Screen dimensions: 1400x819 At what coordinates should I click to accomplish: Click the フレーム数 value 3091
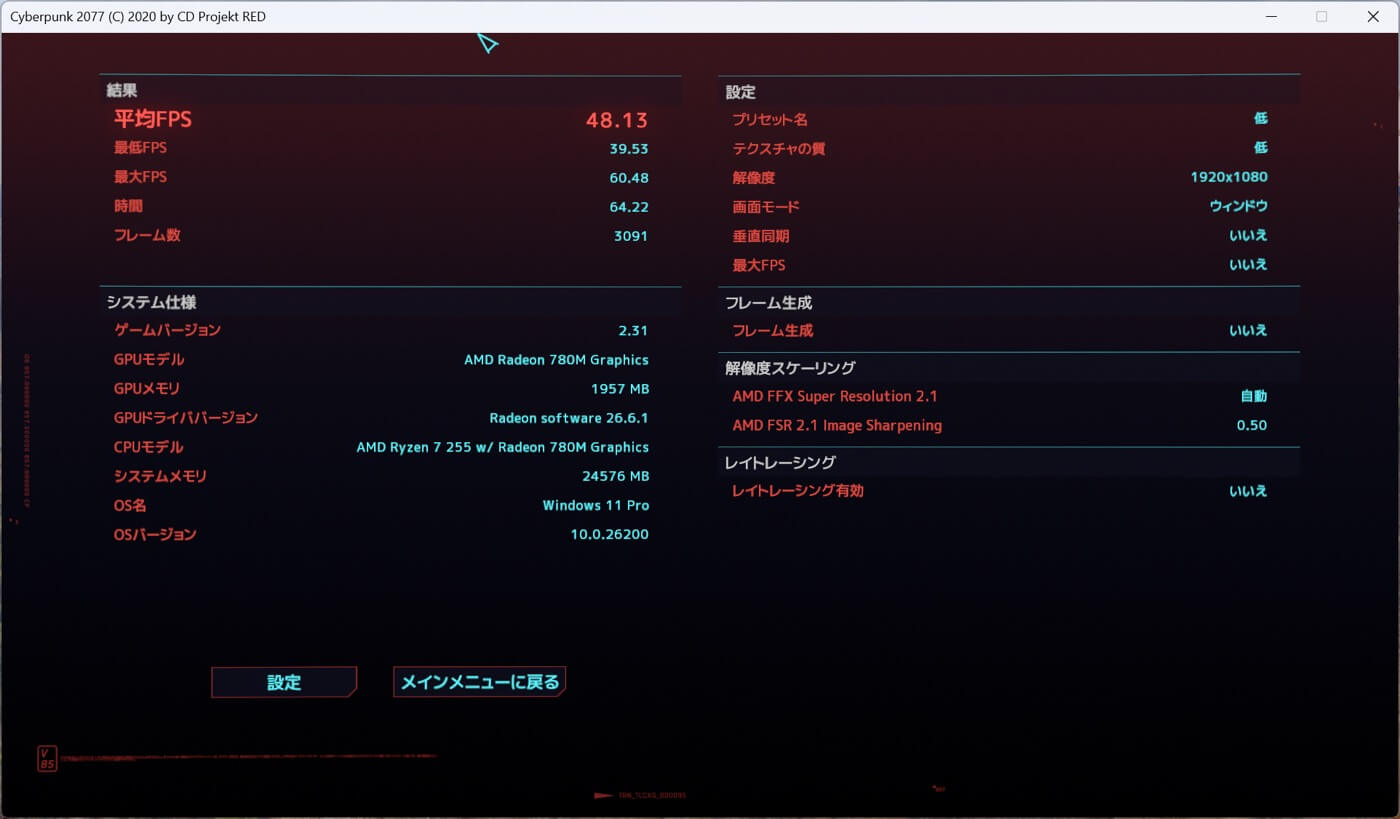click(631, 236)
